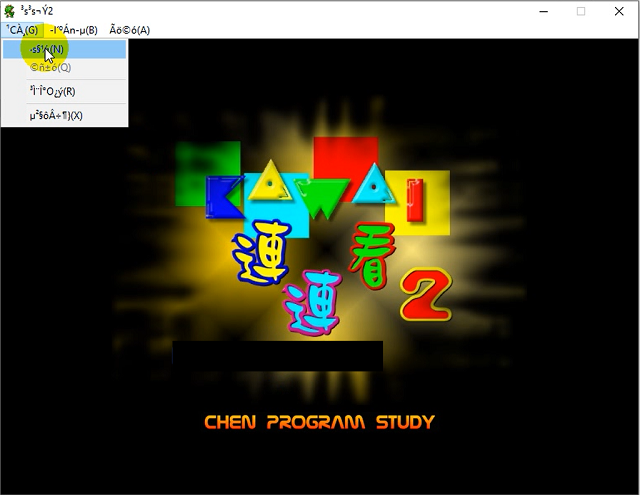Click the KAWAI logo graphic

point(313,188)
